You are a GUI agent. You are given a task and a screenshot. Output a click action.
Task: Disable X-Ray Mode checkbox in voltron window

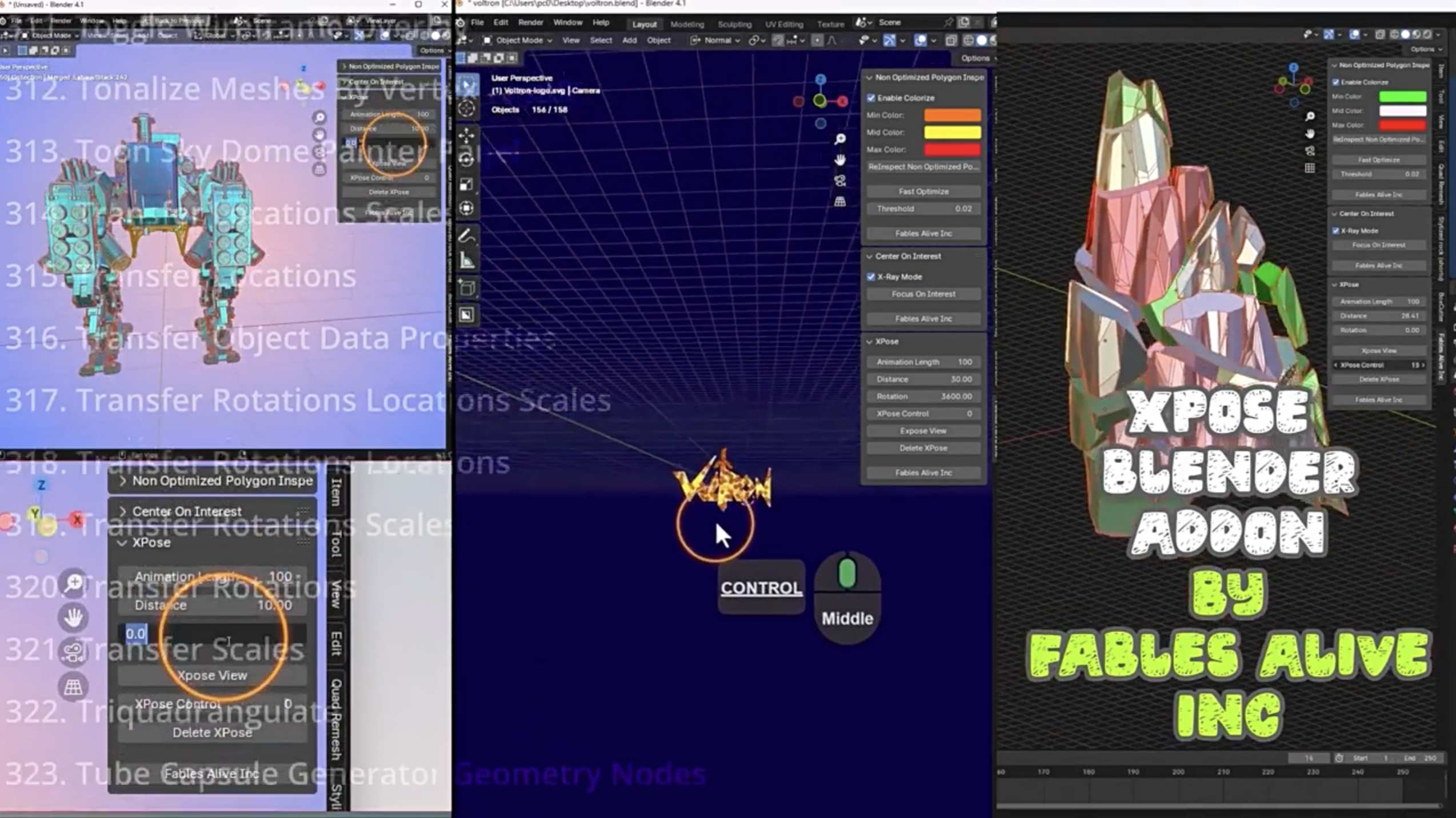pyautogui.click(x=871, y=276)
